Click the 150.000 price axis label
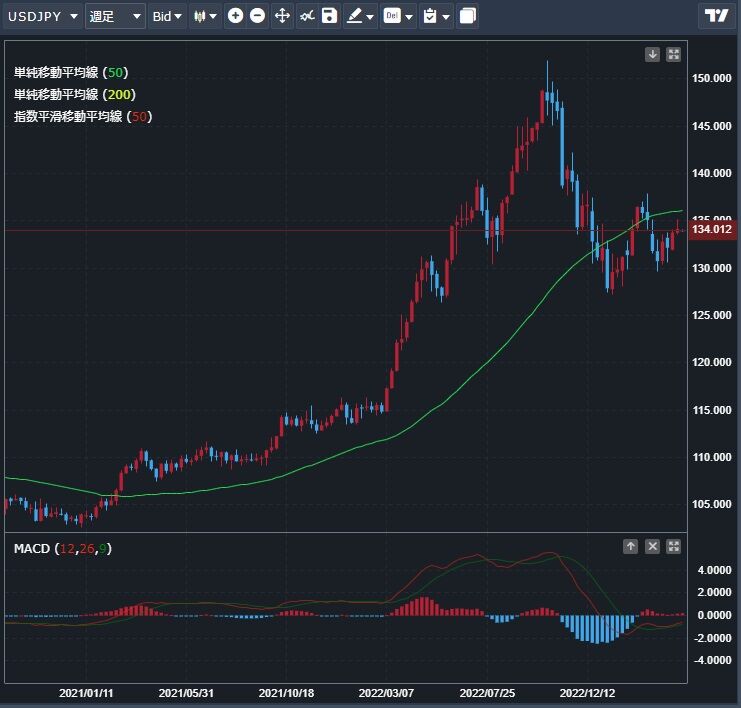The image size is (741, 708). coord(711,78)
